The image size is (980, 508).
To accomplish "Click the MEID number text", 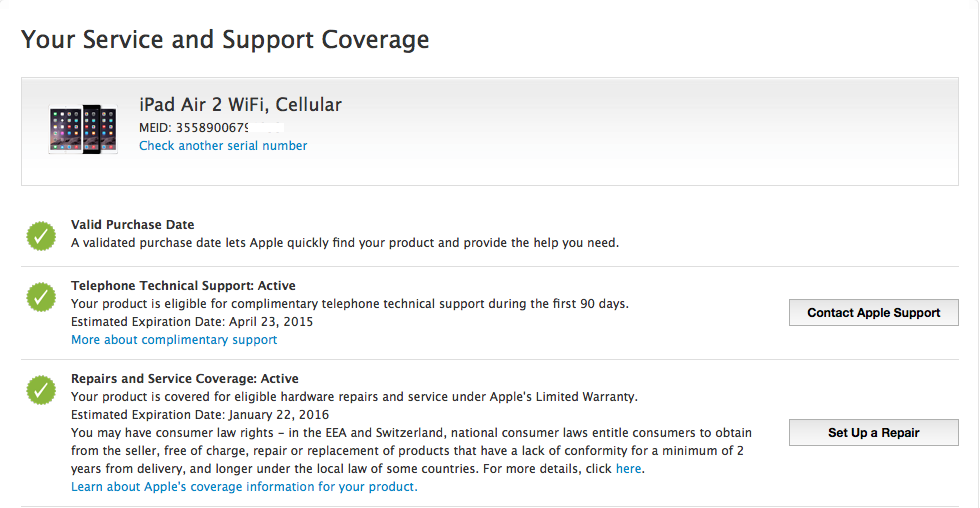I will point(211,127).
